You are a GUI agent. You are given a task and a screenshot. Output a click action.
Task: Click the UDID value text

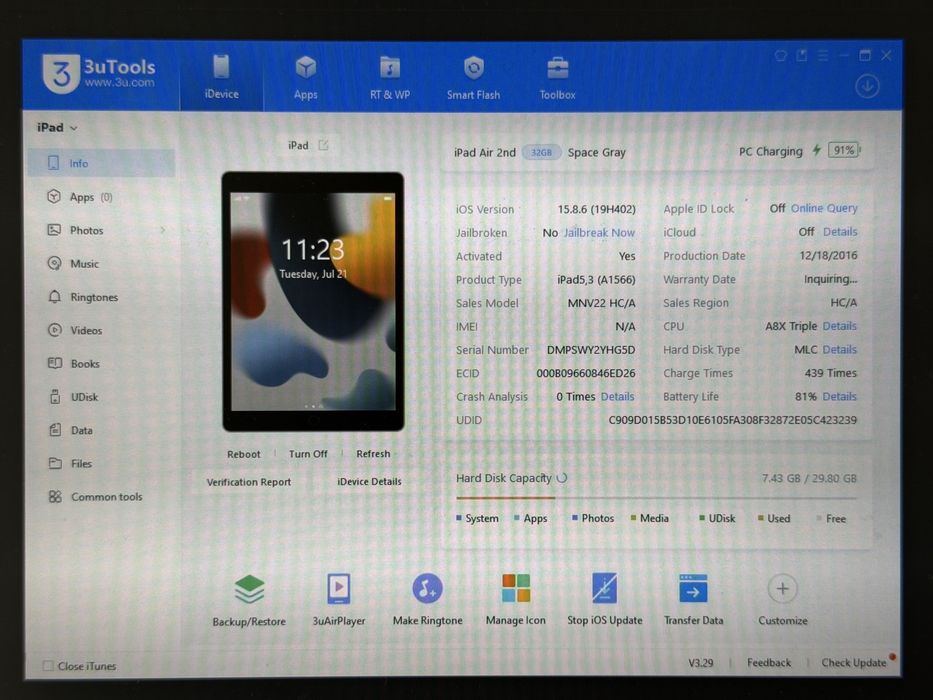(732, 420)
